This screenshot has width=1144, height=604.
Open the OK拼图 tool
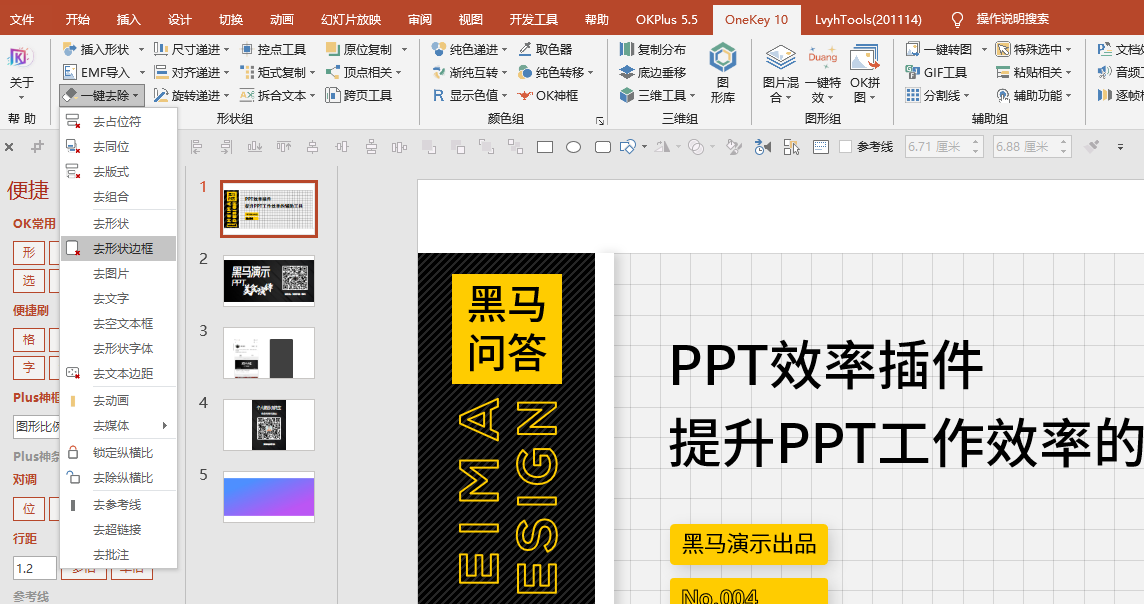(x=865, y=73)
